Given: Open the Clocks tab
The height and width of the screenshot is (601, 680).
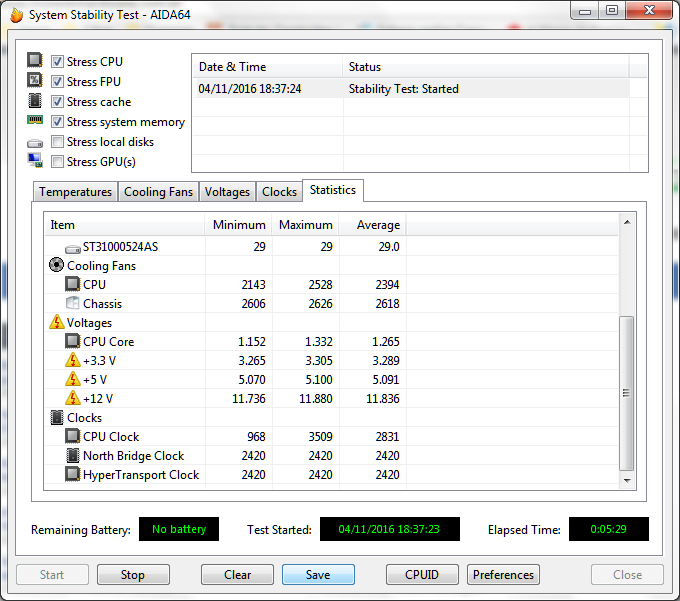Looking at the screenshot, I should [x=279, y=192].
